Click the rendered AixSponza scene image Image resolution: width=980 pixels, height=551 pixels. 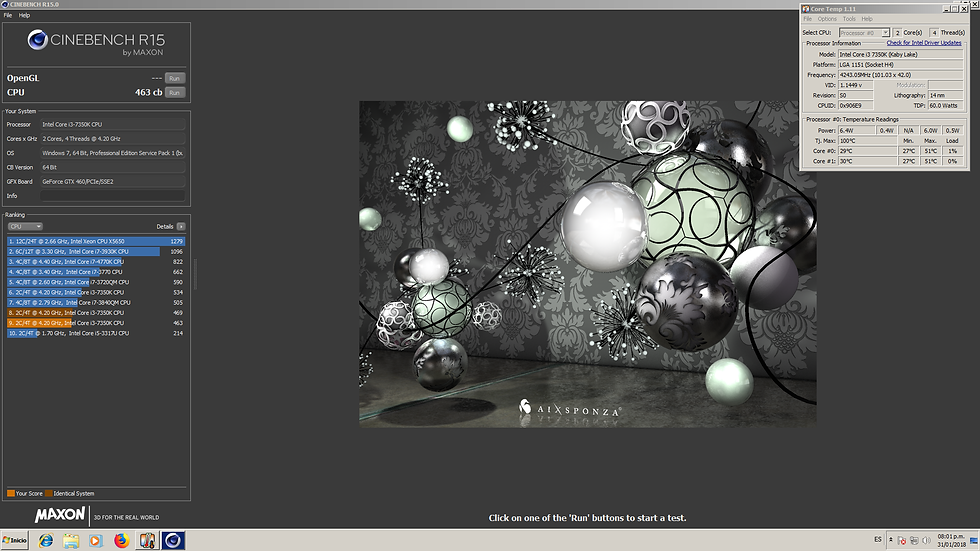point(588,264)
